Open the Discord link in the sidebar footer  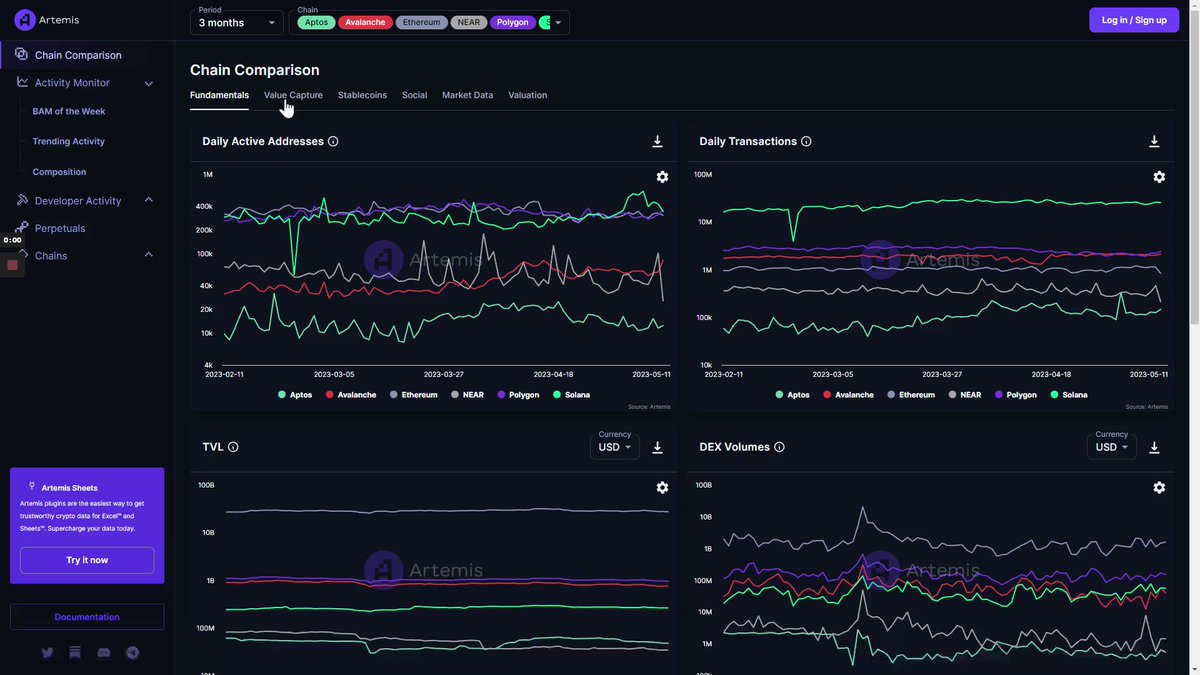(x=104, y=653)
